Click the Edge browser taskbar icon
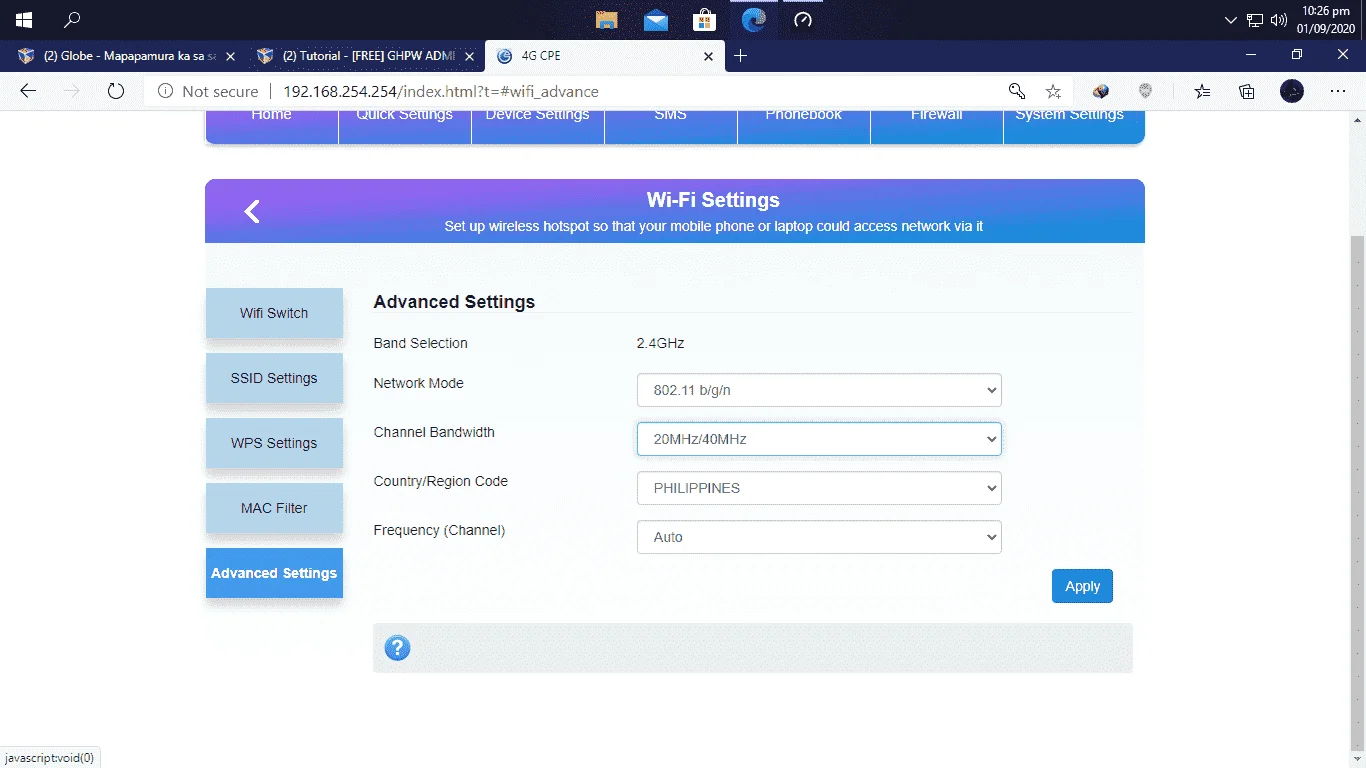This screenshot has width=1366, height=768. pos(754,19)
